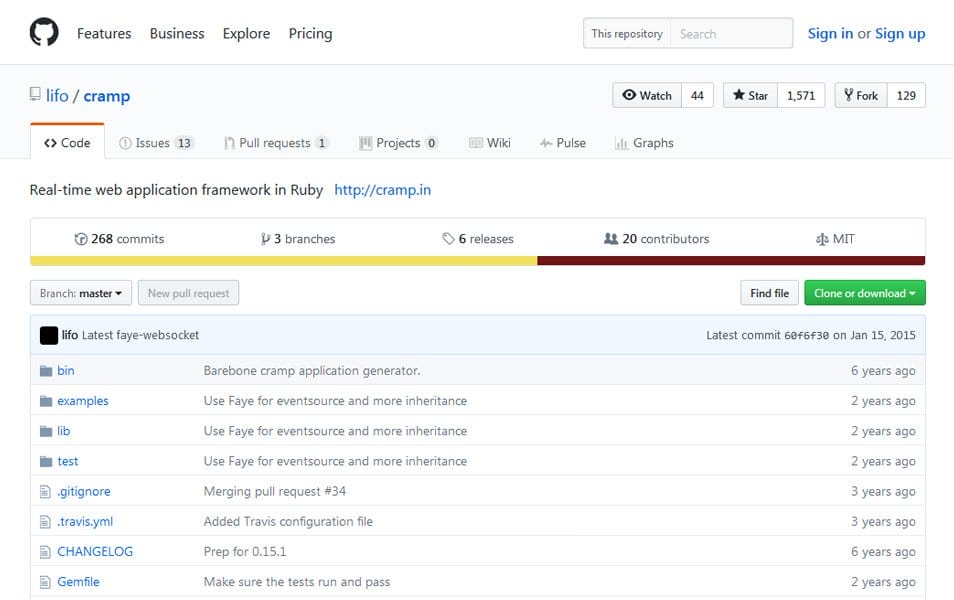Open the 'Barebone cramp application generator.' commit message
This screenshot has width=954, height=600.
(312, 371)
